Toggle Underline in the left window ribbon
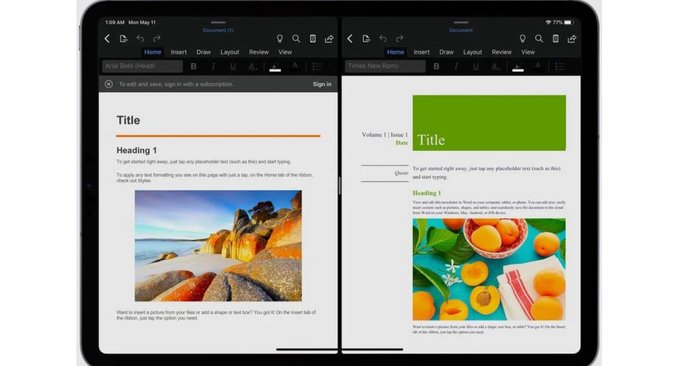Viewport: 700px width, 366px height. (x=233, y=67)
